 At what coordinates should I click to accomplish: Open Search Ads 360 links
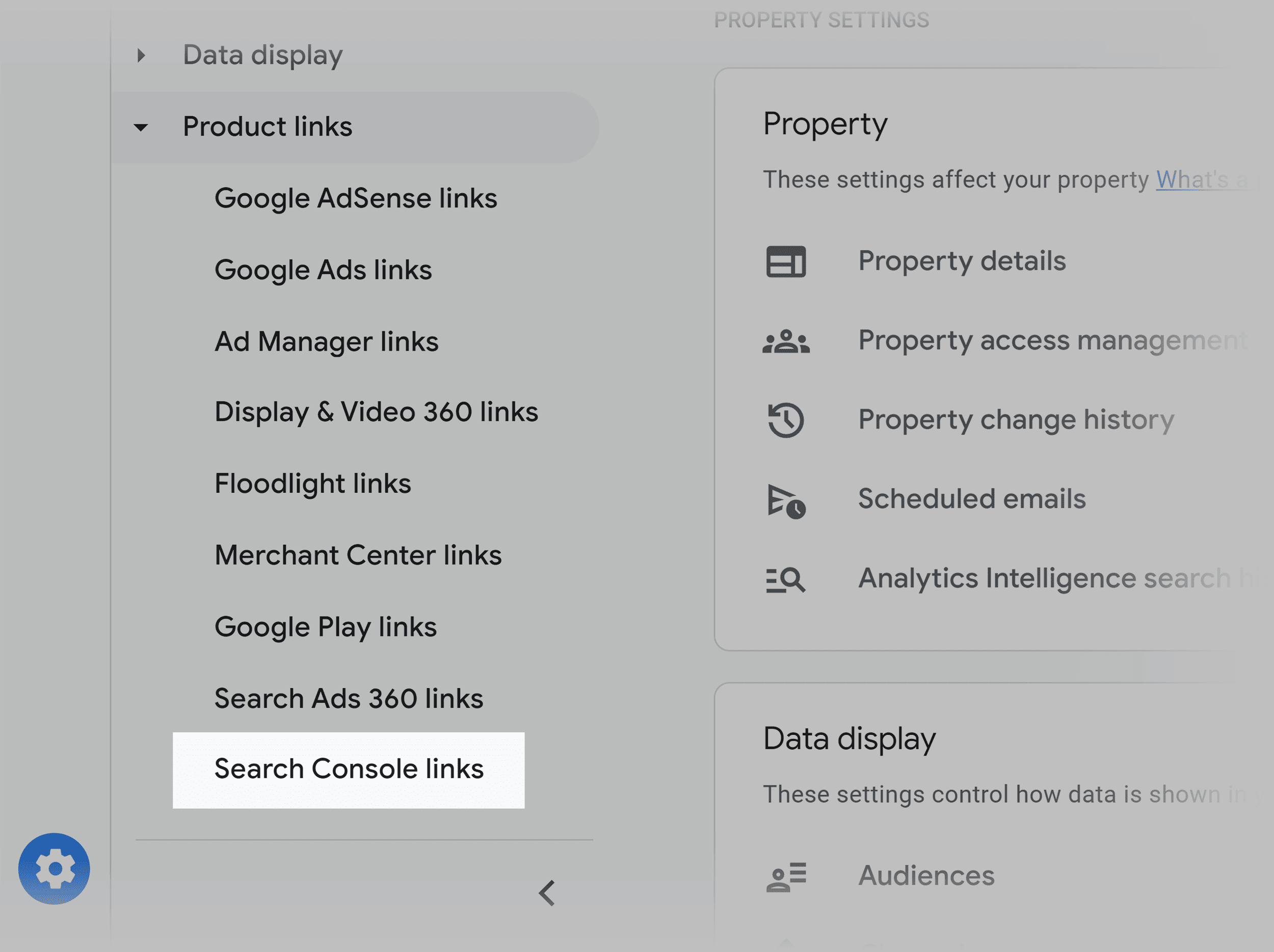click(x=349, y=699)
